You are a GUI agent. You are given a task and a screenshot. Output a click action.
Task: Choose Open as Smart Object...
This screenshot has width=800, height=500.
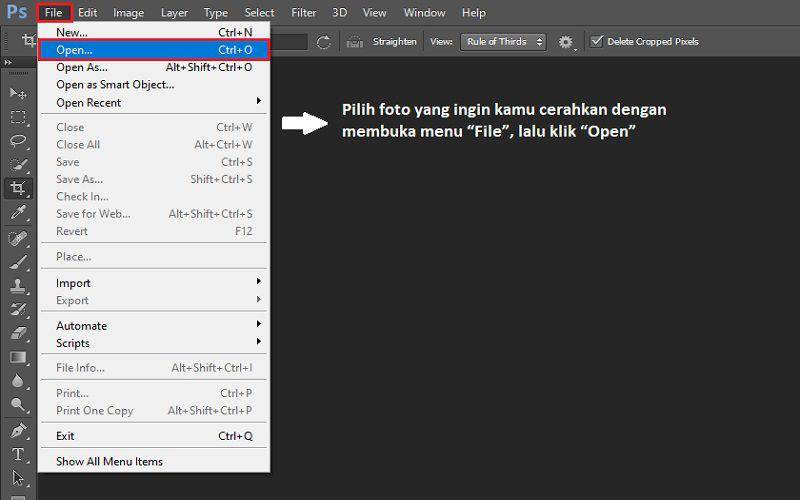click(153, 84)
